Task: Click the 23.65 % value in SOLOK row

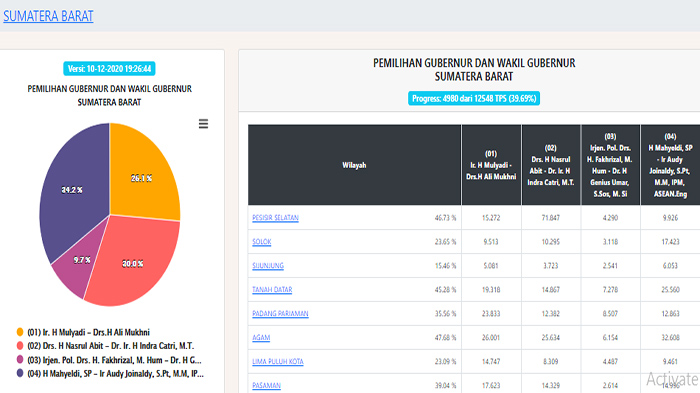Action: [446, 242]
